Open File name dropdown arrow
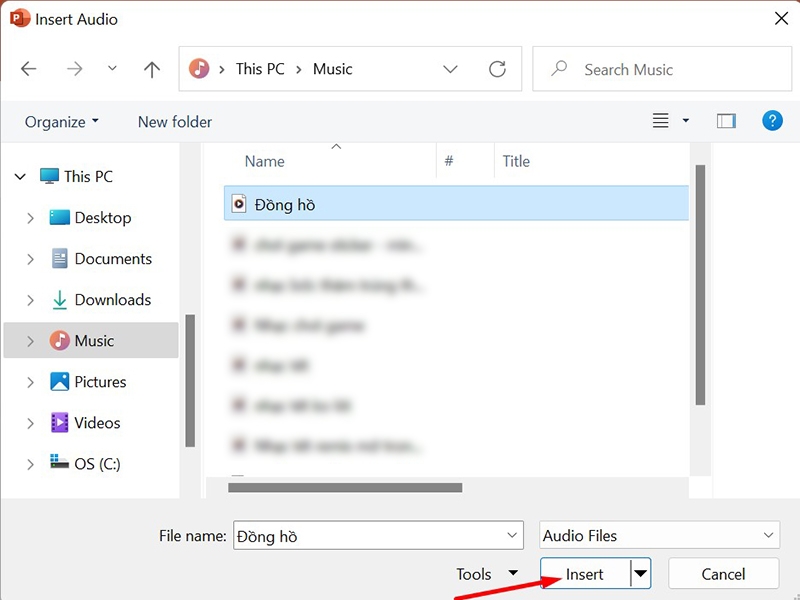The height and width of the screenshot is (600, 800). (512, 535)
